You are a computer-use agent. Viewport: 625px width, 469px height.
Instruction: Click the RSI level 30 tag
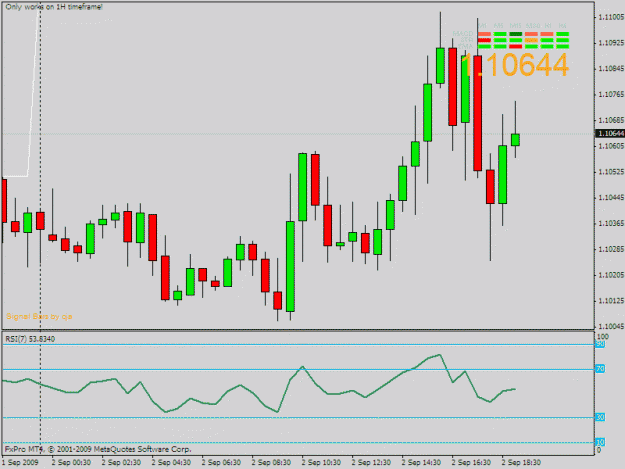(600, 417)
